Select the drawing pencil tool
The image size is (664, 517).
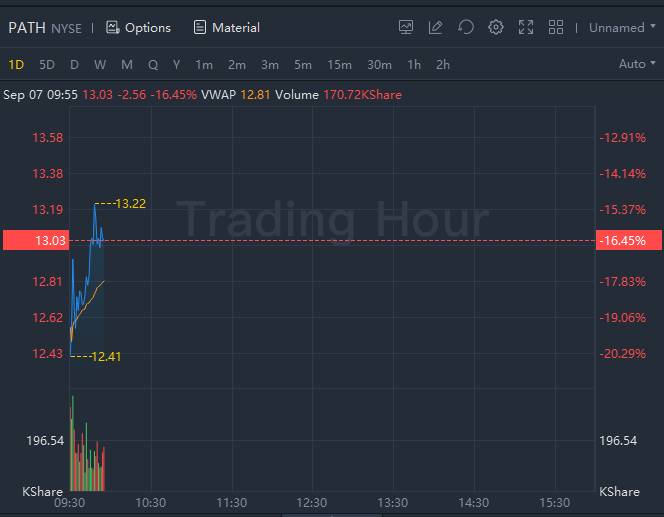[x=436, y=27]
